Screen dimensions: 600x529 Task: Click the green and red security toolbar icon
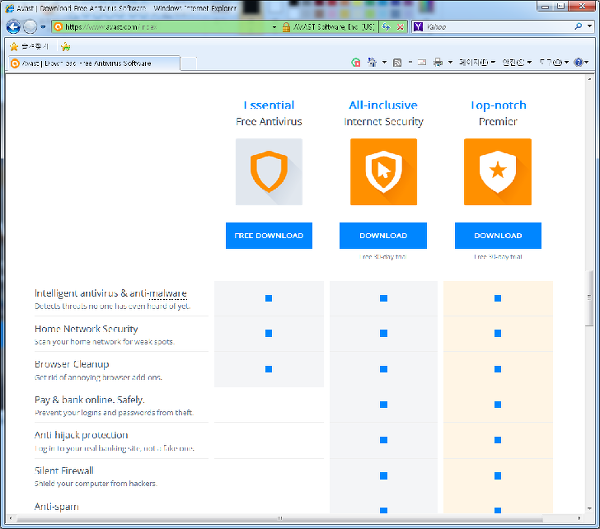(355, 62)
